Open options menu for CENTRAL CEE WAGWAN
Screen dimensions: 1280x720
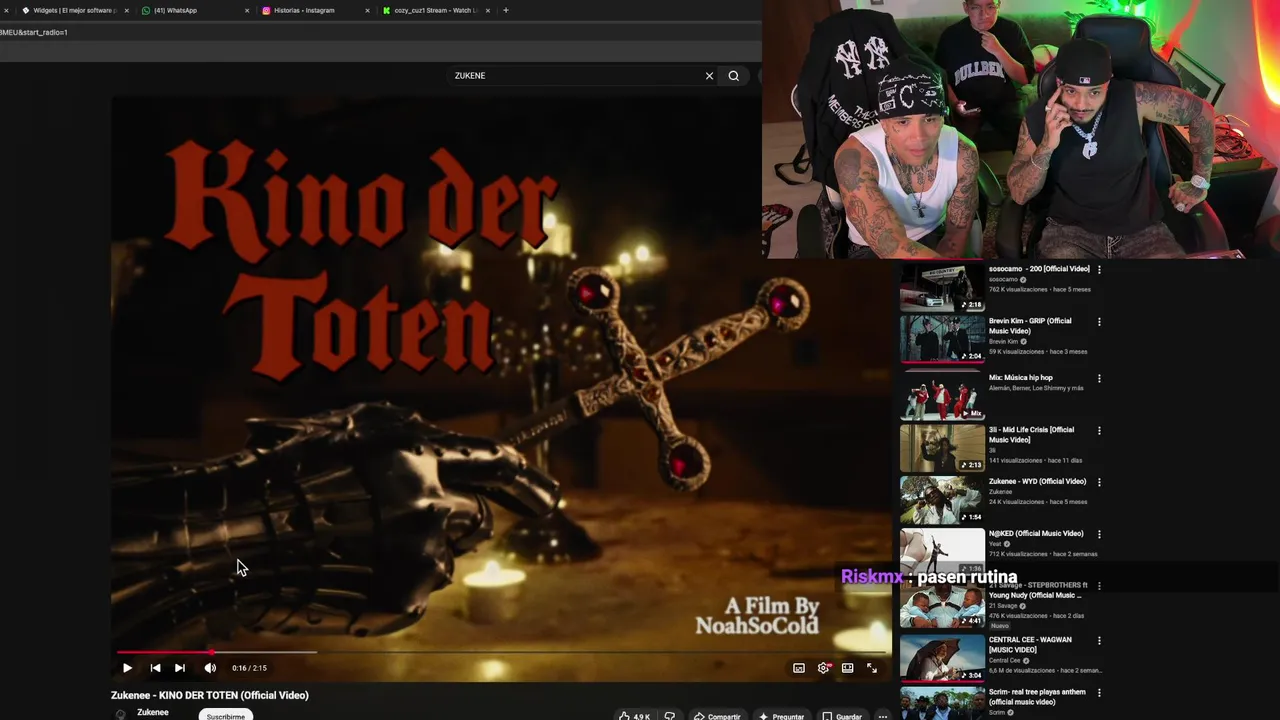(1099, 641)
